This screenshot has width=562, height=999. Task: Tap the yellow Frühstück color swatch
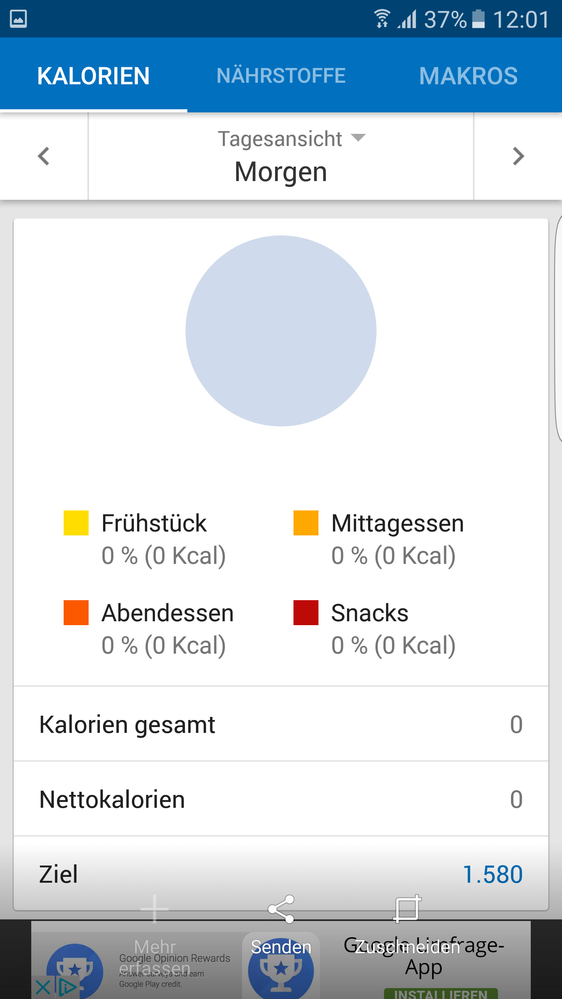tap(76, 523)
